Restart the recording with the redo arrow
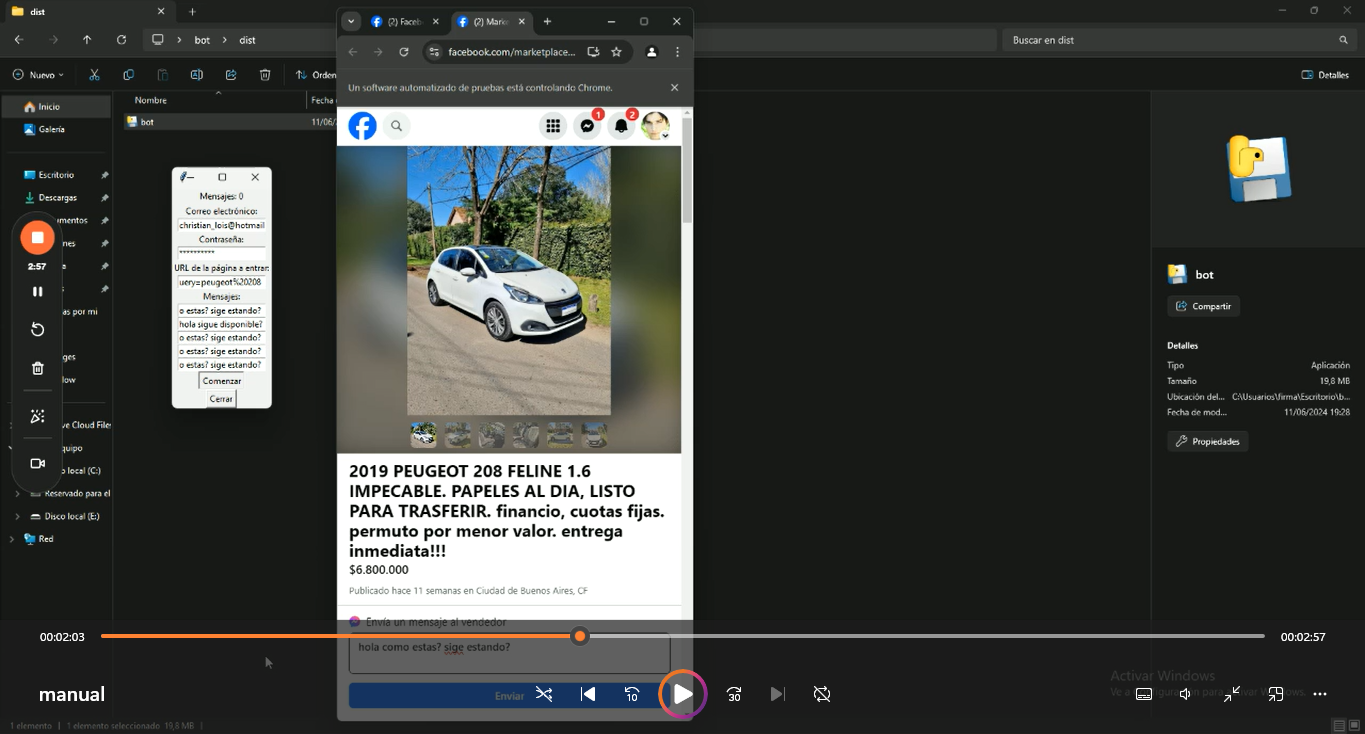This screenshot has height=734, width=1365. (37, 330)
